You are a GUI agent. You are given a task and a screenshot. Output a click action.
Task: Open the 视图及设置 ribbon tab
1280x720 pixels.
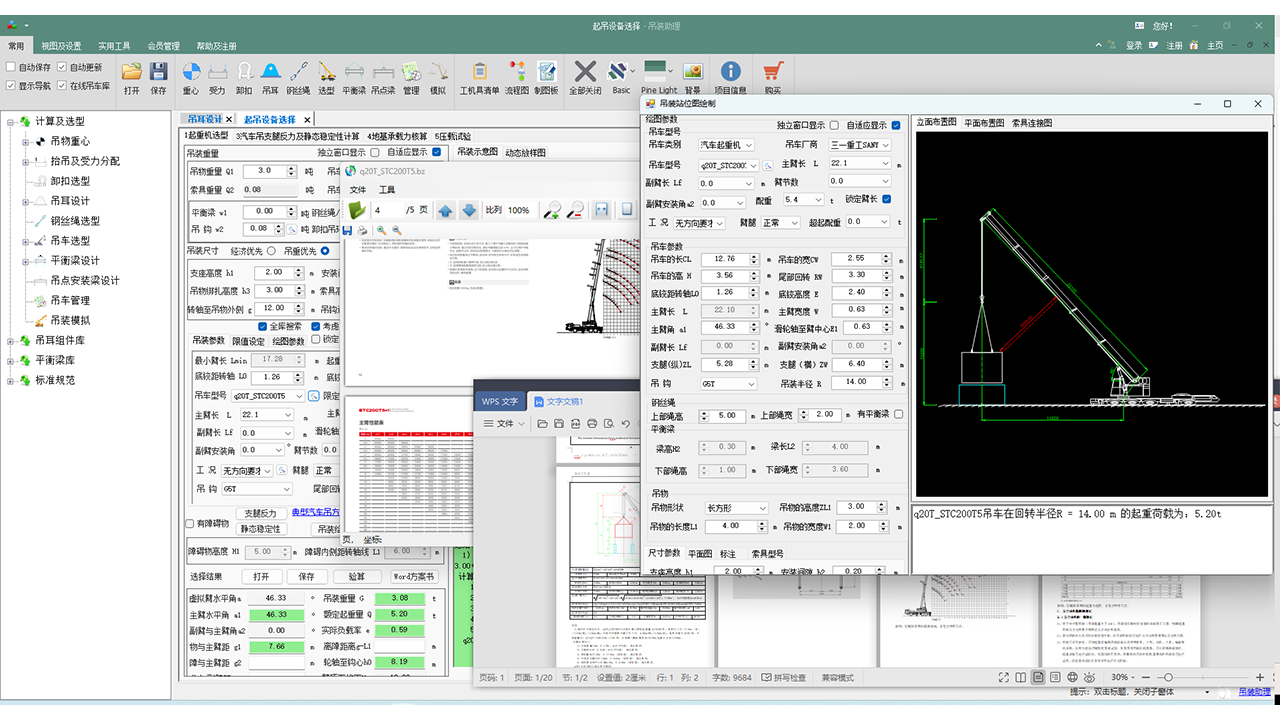coord(61,46)
